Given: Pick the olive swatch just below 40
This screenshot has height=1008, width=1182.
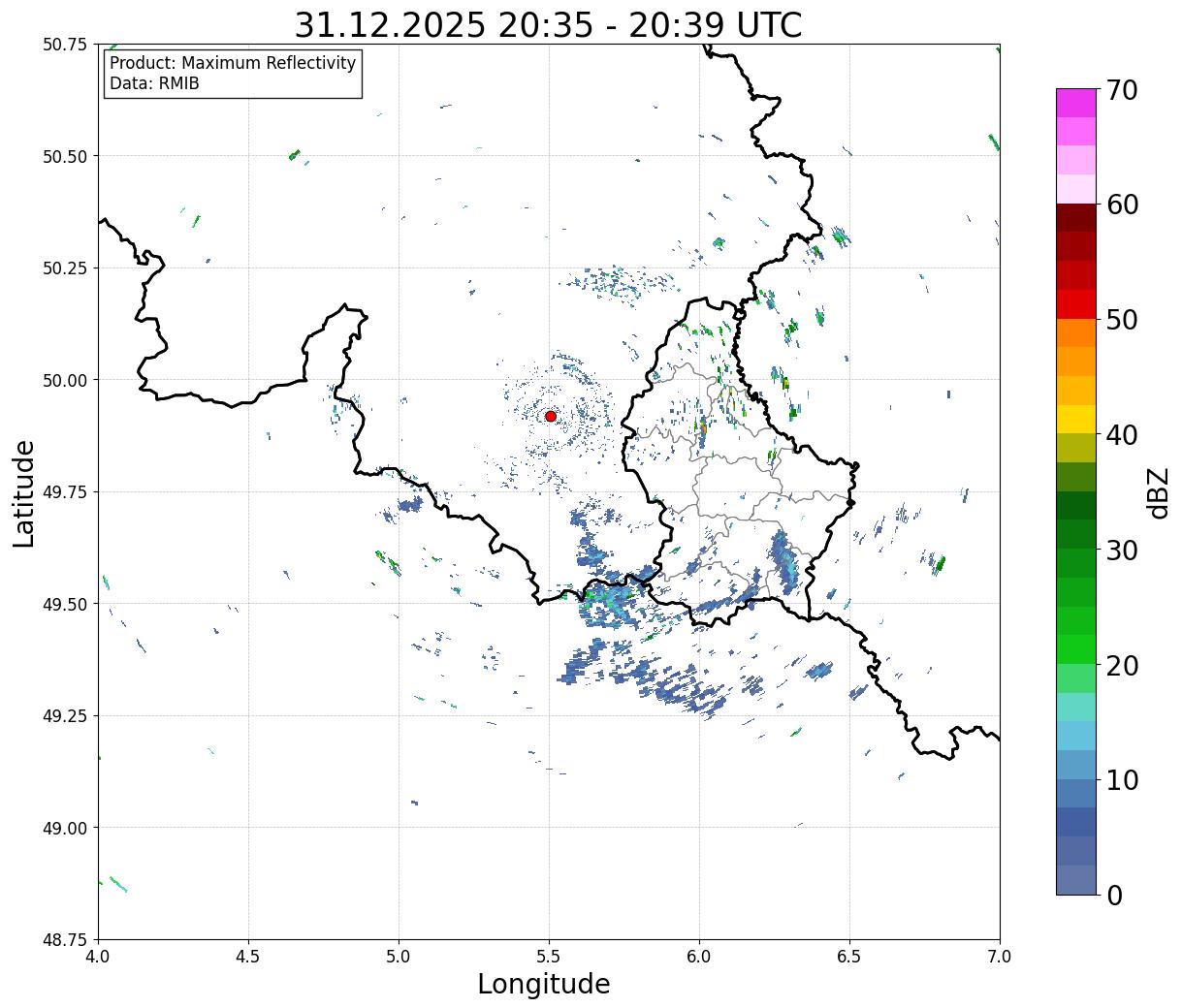Looking at the screenshot, I should point(1076,449).
